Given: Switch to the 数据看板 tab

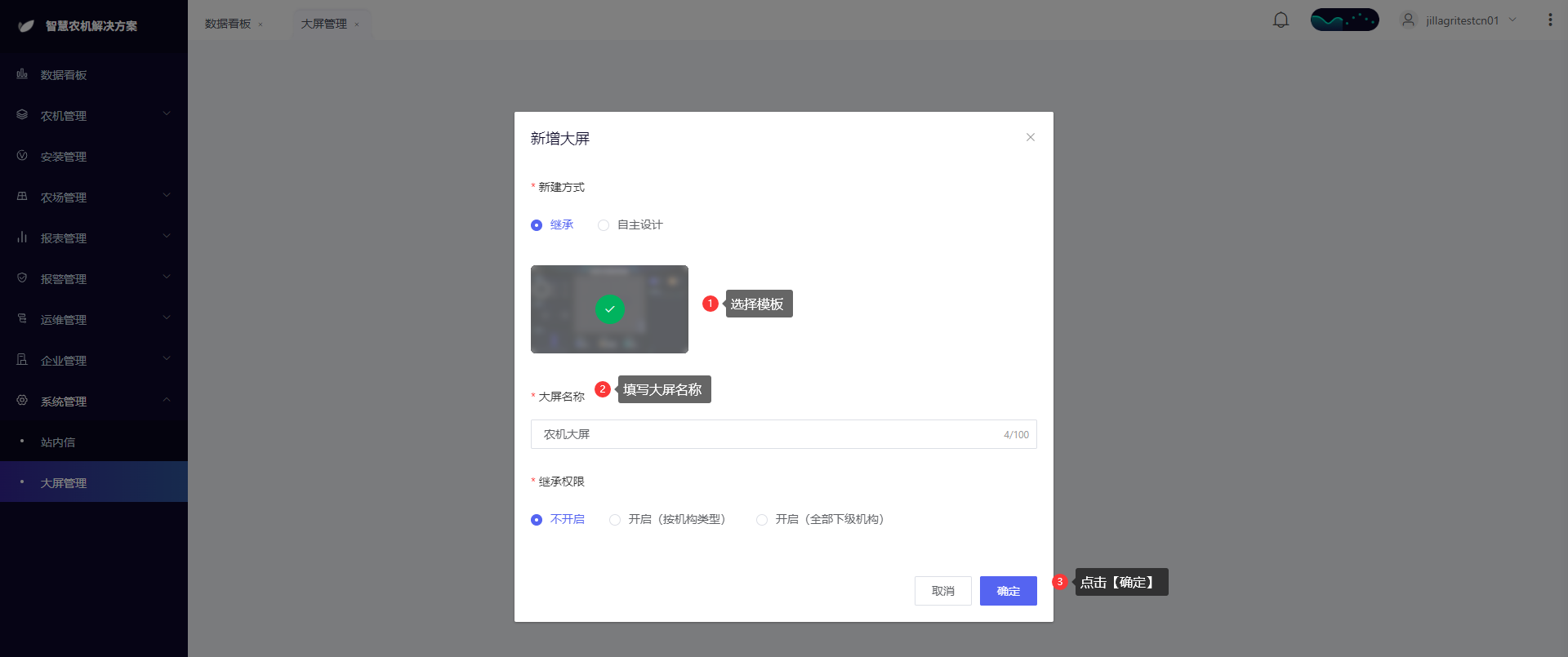Looking at the screenshot, I should pyautogui.click(x=228, y=24).
